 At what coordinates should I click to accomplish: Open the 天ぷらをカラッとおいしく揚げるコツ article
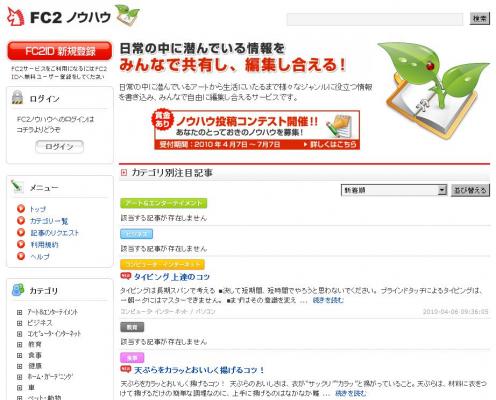tap(199, 370)
